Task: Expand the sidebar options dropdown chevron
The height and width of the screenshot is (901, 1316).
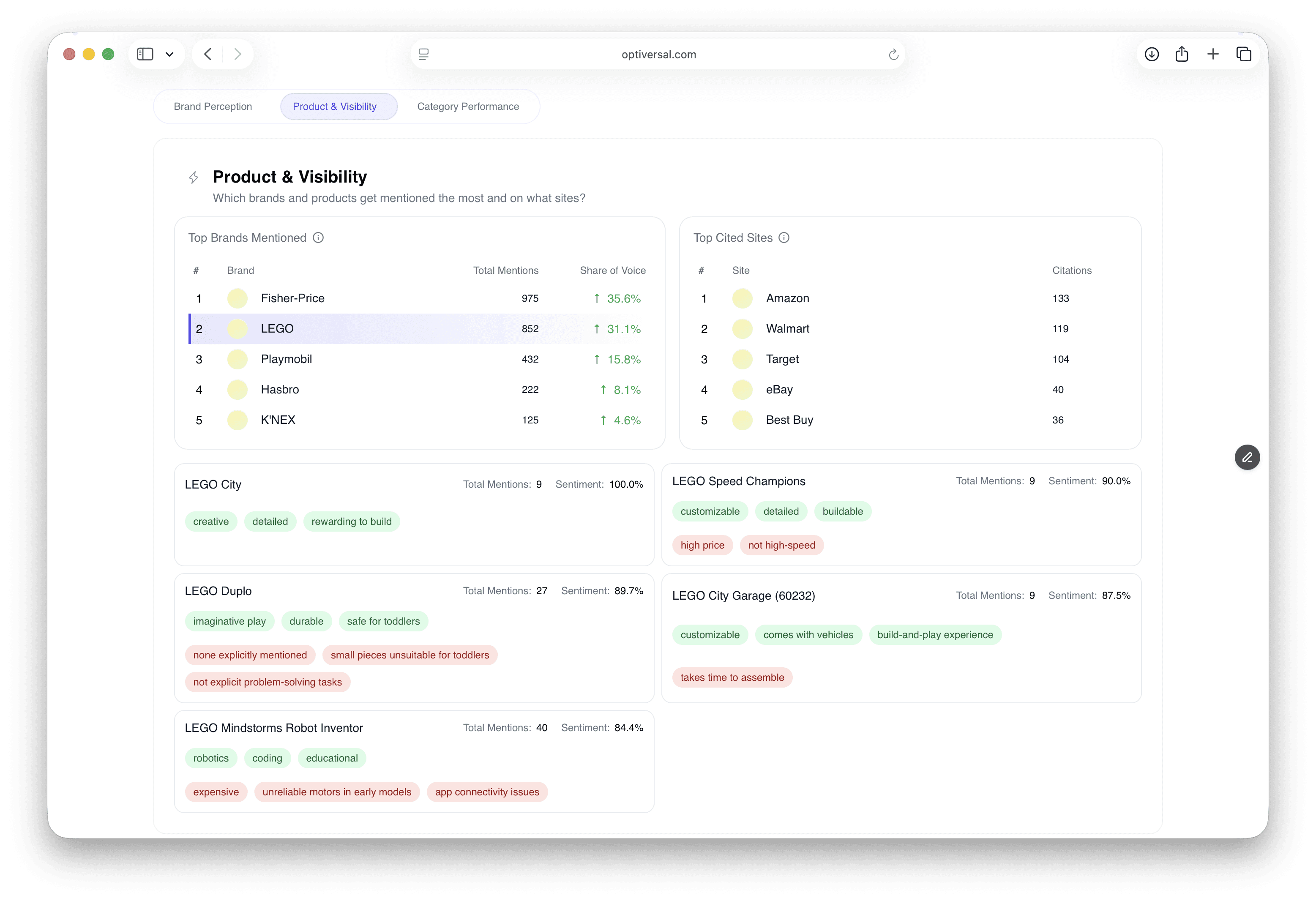Action: click(x=169, y=55)
